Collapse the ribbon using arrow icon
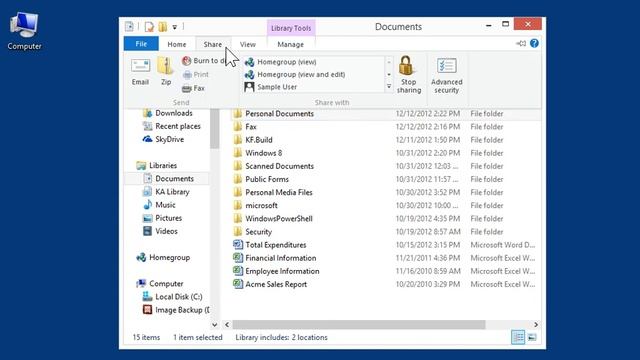Image resolution: width=640 pixels, height=360 pixels. [521, 43]
